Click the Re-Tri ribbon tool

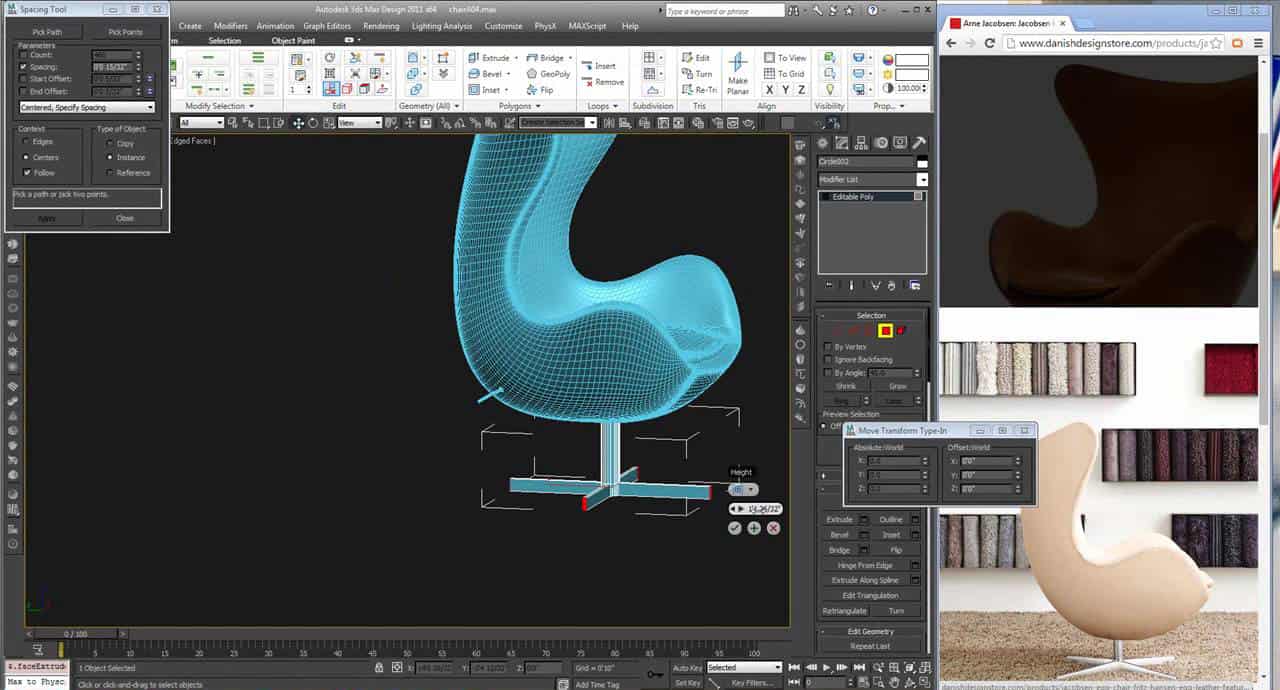click(697, 90)
